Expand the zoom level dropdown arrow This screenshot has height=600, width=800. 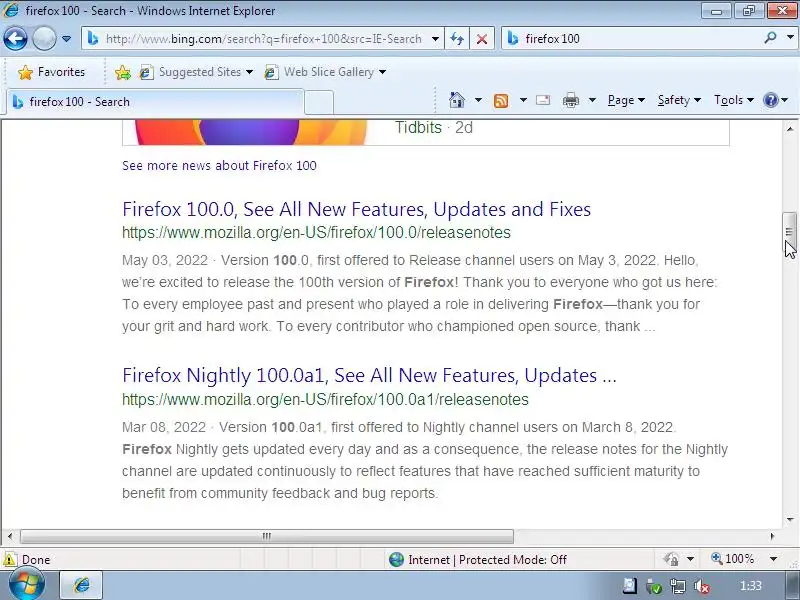(x=773, y=559)
